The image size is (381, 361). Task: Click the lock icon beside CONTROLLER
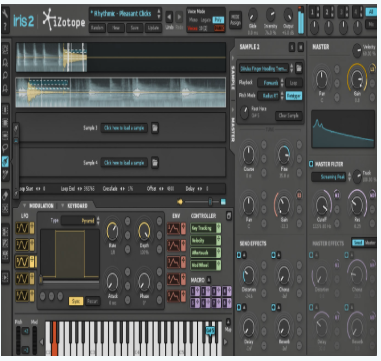point(229,216)
